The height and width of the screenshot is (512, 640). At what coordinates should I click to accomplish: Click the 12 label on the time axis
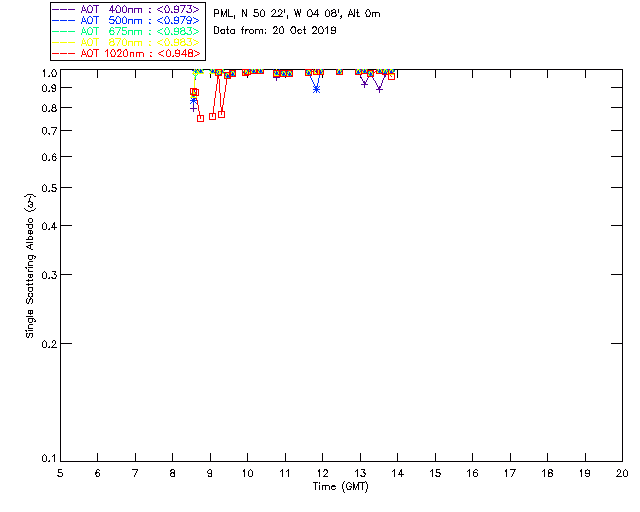[322, 473]
